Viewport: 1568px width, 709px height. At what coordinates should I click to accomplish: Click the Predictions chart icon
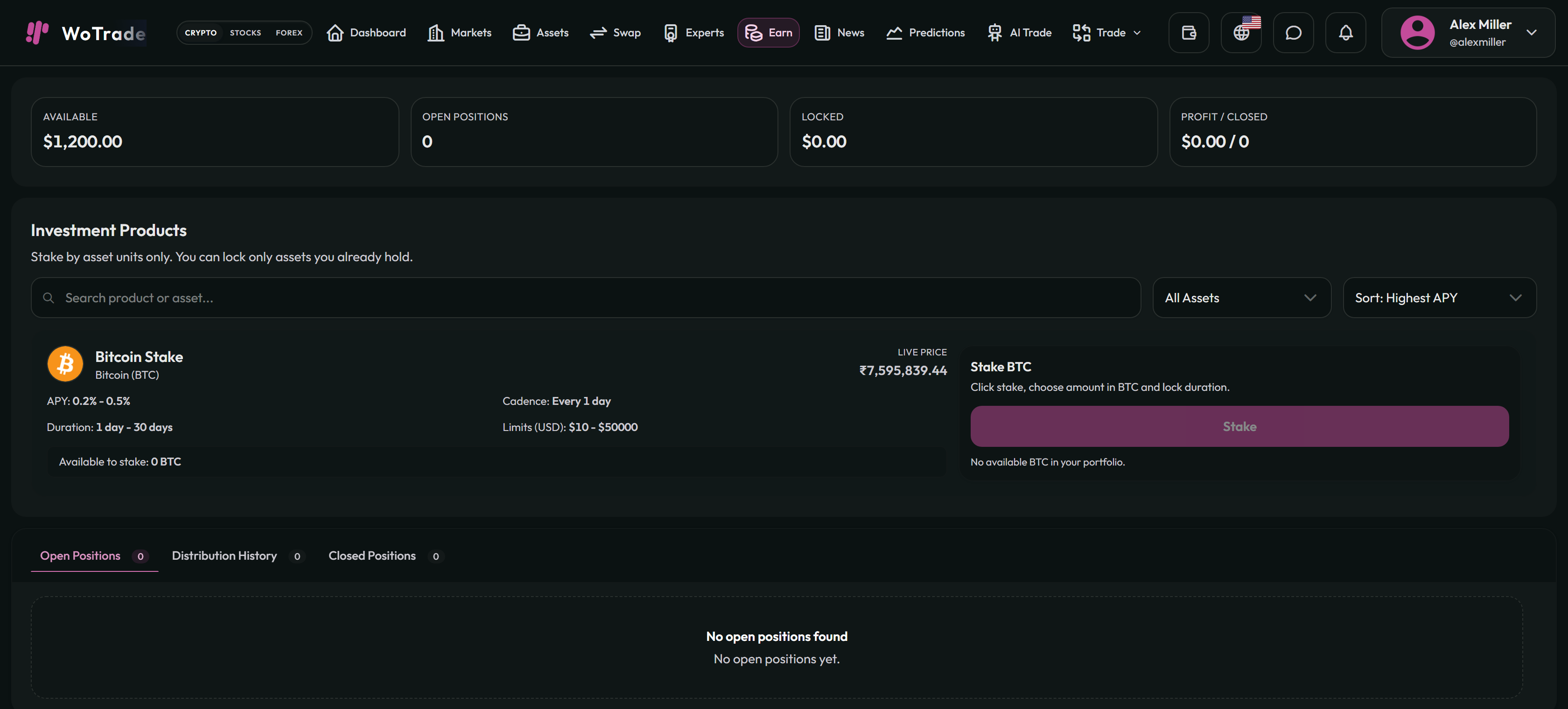pos(894,33)
